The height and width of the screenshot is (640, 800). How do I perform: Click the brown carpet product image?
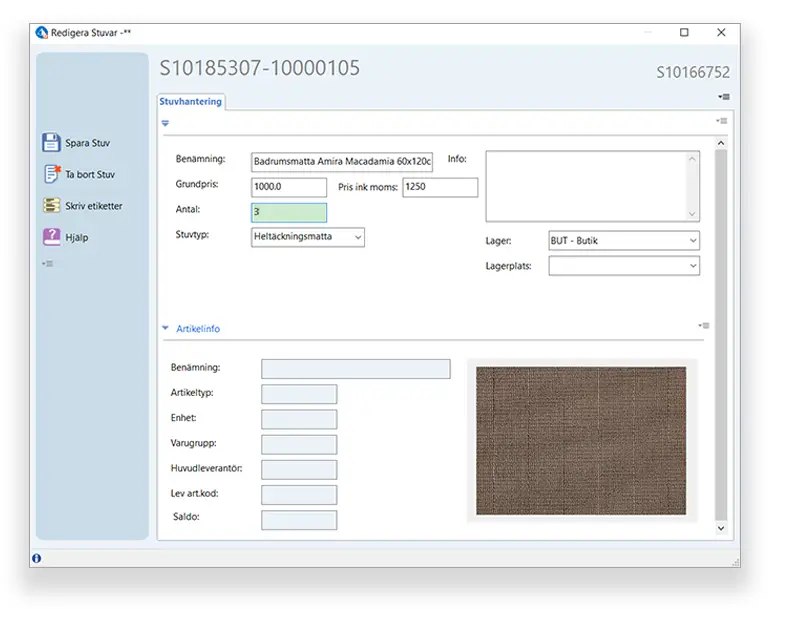pyautogui.click(x=581, y=441)
